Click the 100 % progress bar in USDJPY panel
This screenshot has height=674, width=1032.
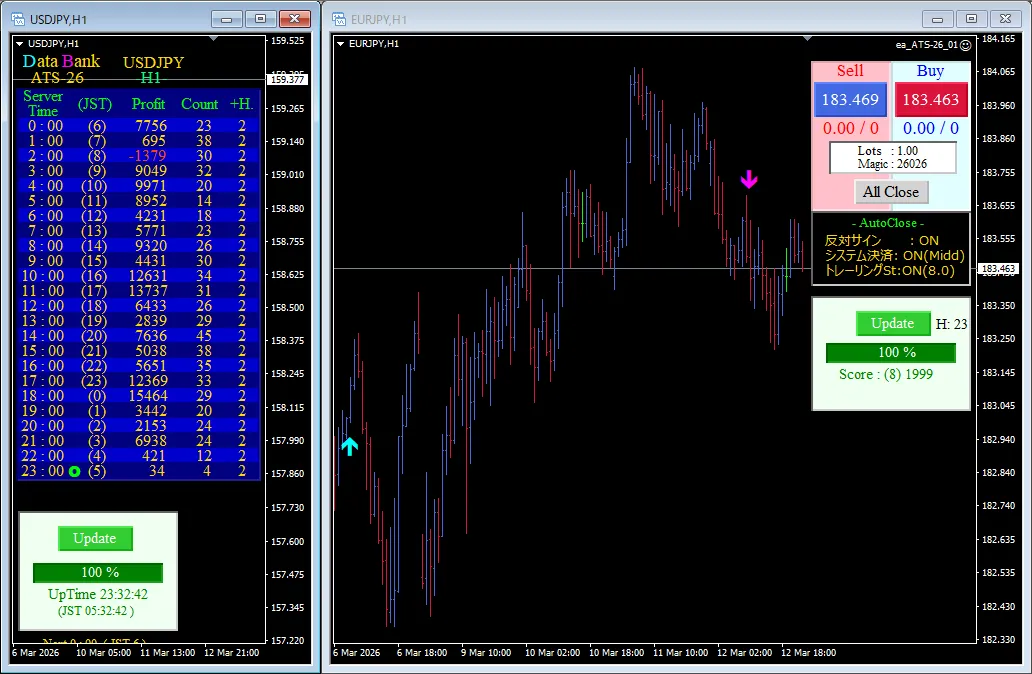(x=98, y=573)
